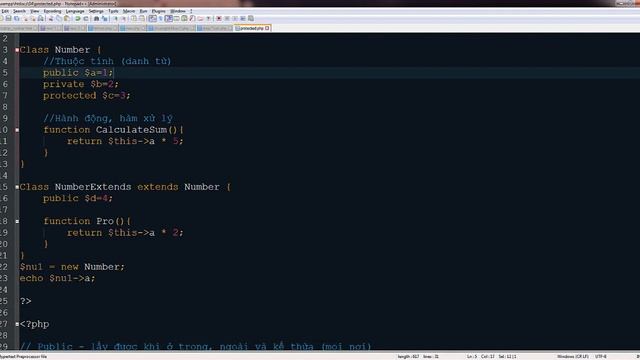Screen dimensions: 640x360
Task: Click the 'echo $nu1->a;' line
Action: (x=58, y=278)
